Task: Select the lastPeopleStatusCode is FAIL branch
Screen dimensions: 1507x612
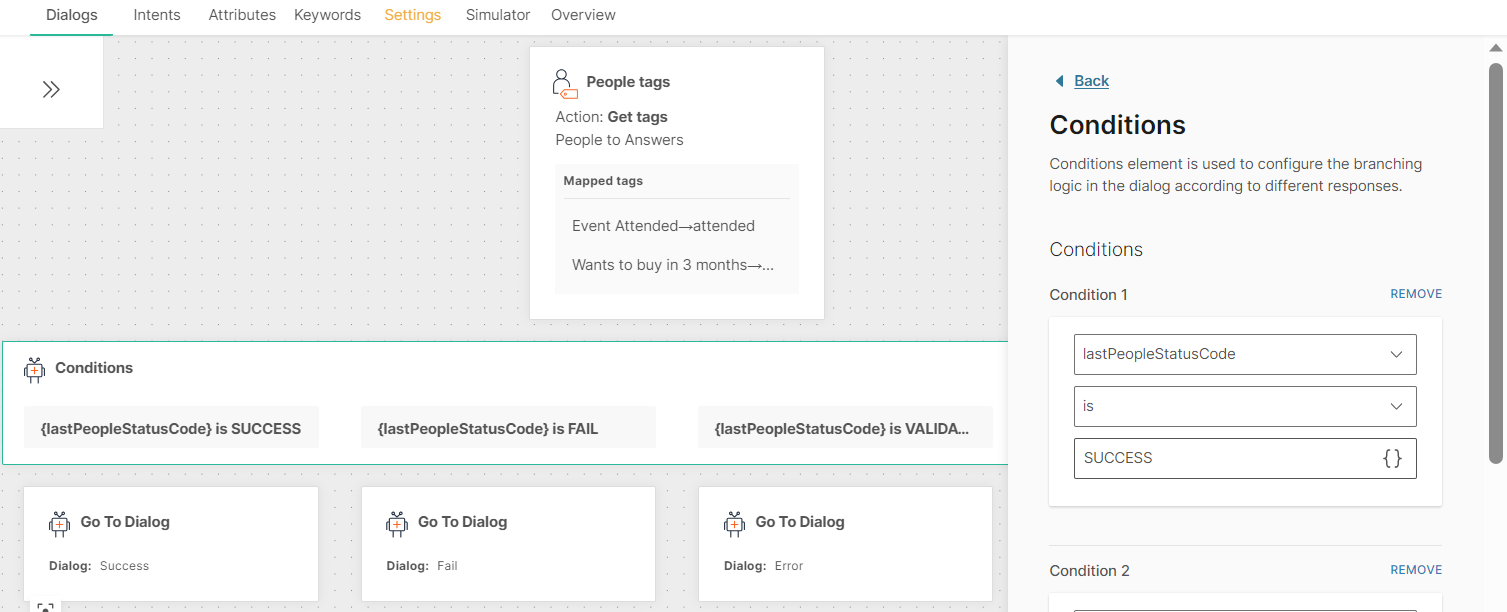Action: [508, 428]
